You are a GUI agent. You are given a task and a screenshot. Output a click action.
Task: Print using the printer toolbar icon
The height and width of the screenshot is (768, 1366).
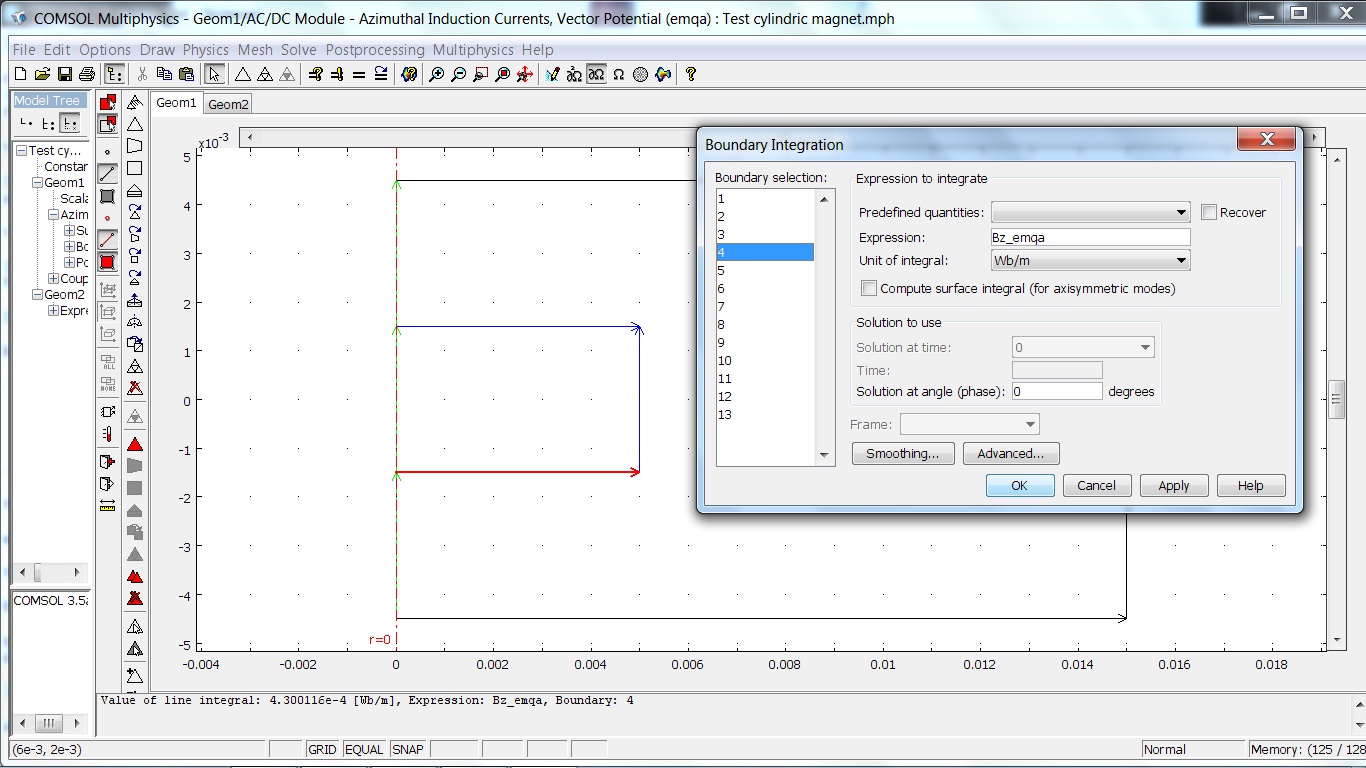(x=86, y=74)
